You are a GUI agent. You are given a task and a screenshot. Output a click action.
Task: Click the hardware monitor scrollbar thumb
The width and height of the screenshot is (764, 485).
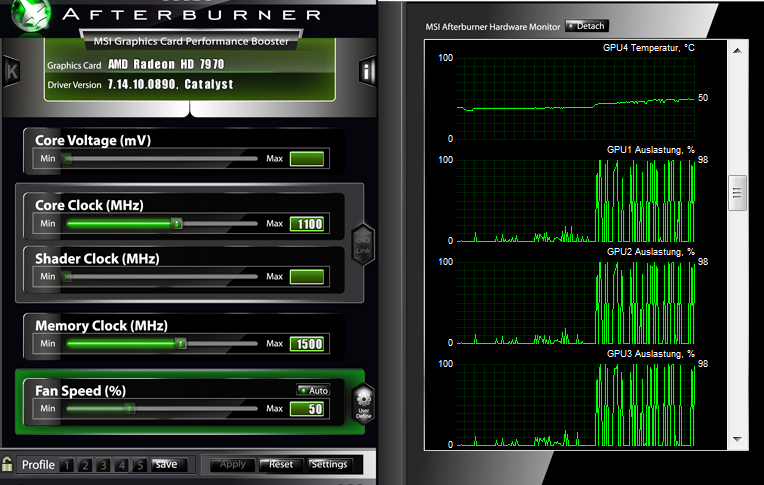coord(737,193)
